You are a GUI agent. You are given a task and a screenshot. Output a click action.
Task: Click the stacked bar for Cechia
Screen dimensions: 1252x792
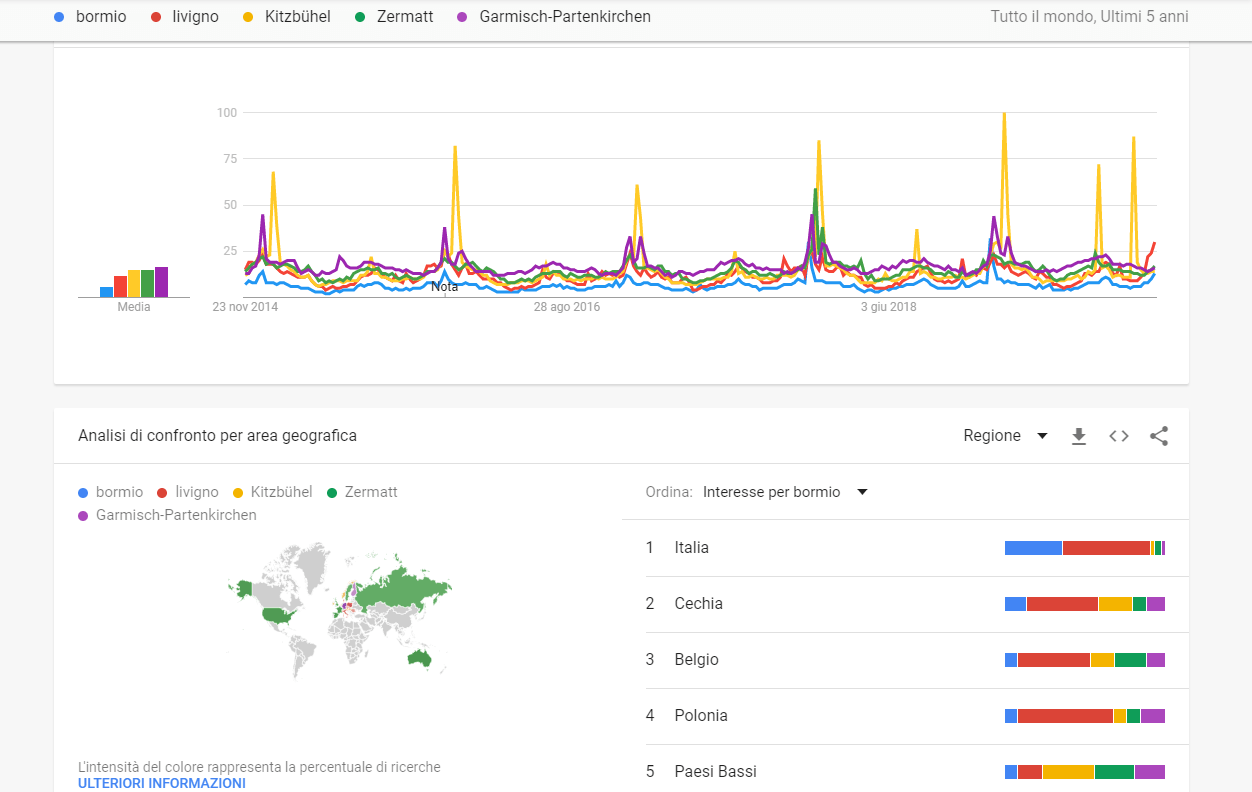click(x=1085, y=604)
